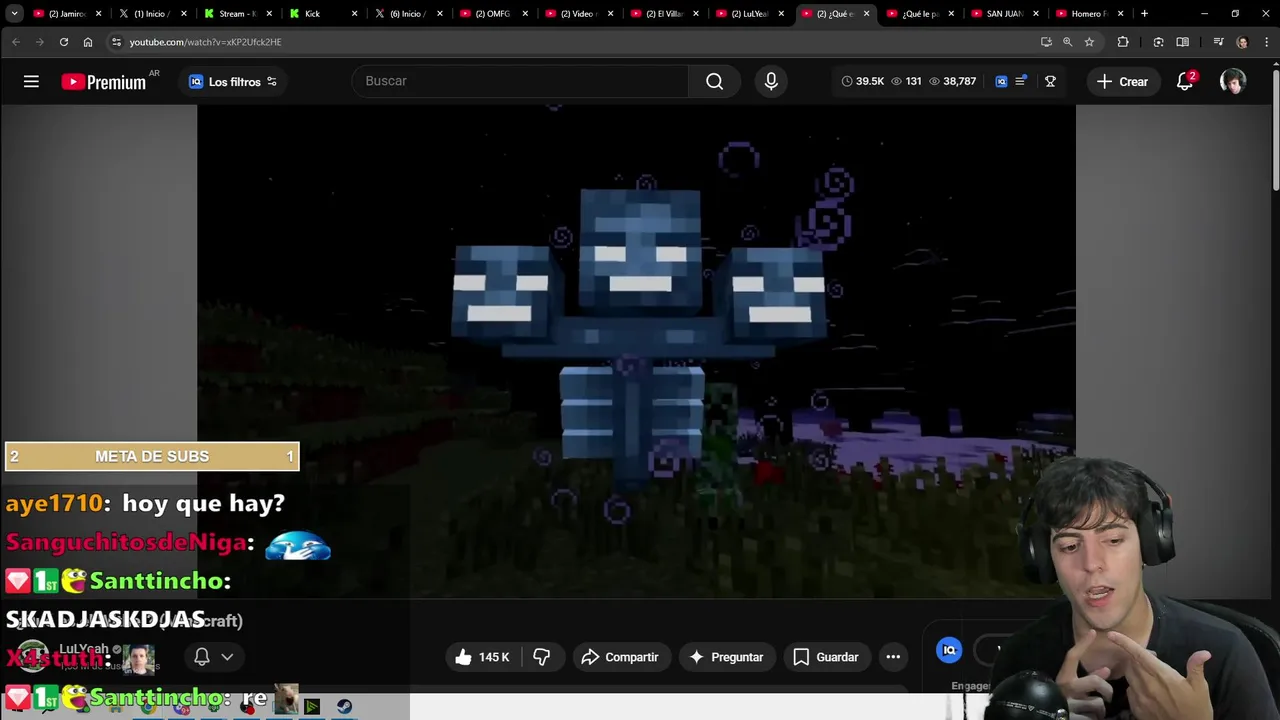This screenshot has height=720, width=1280.
Task: Click the Google Lens screenshot search icon
Action: (1158, 42)
